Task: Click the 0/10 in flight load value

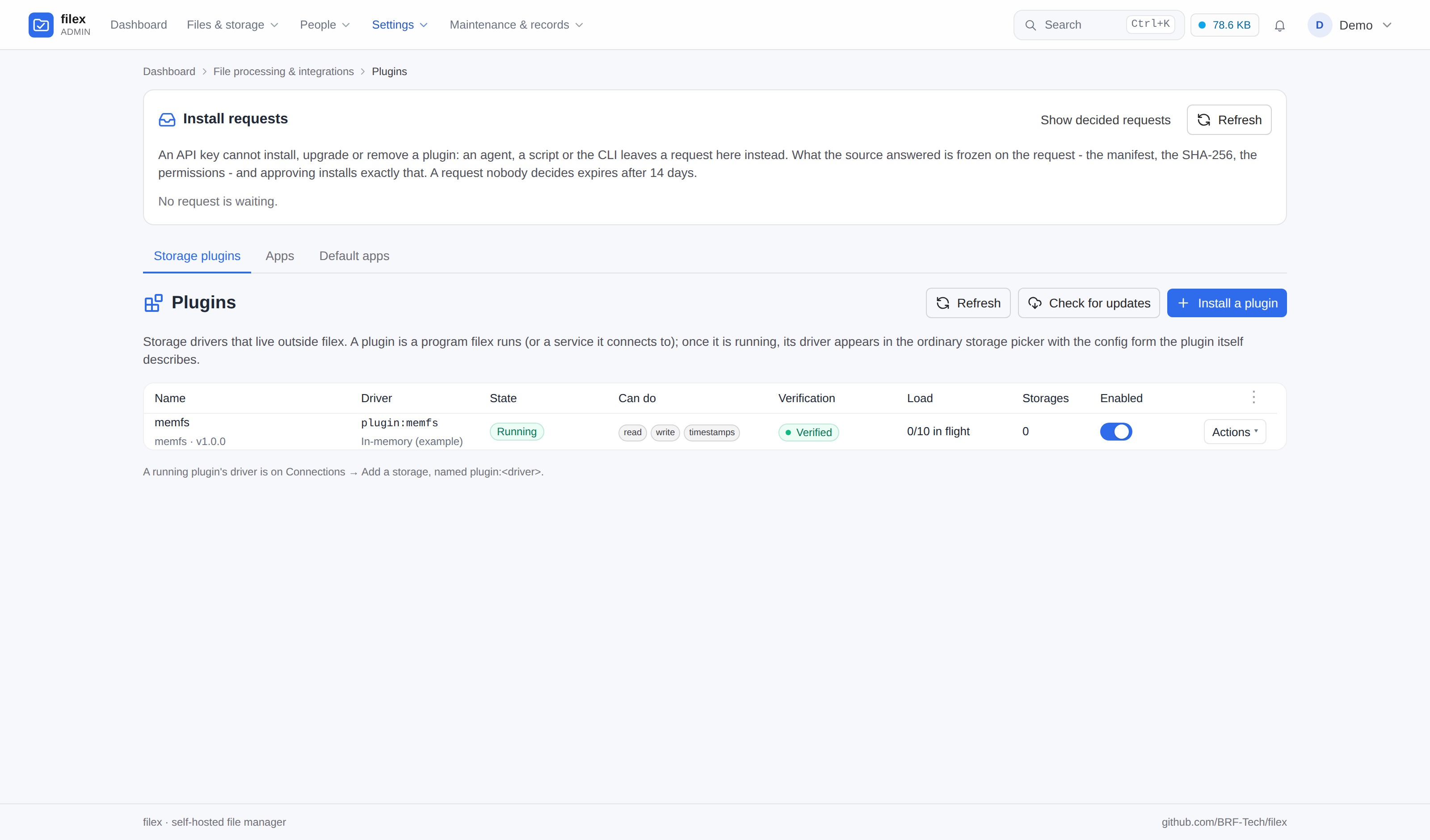Action: click(938, 431)
